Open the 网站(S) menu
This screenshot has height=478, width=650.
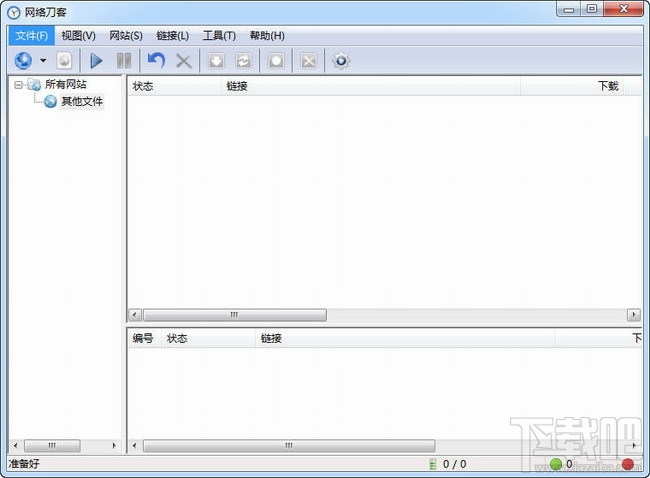tap(126, 36)
